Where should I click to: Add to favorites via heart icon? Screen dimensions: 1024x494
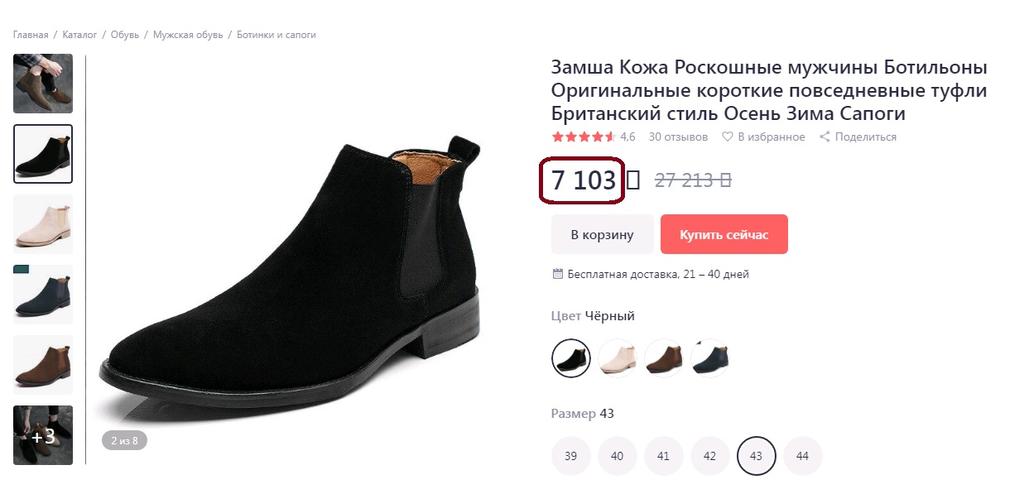(728, 137)
